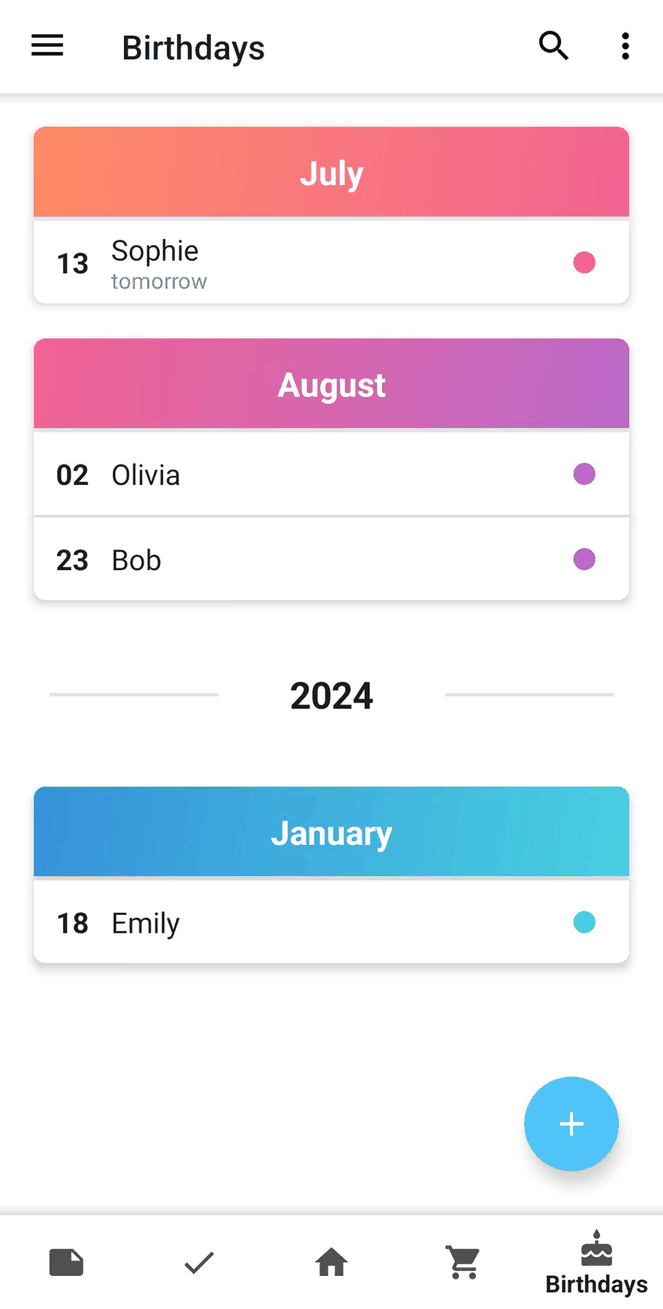The width and height of the screenshot is (663, 1309).
Task: Select the 2024 year divider
Action: tap(331, 695)
